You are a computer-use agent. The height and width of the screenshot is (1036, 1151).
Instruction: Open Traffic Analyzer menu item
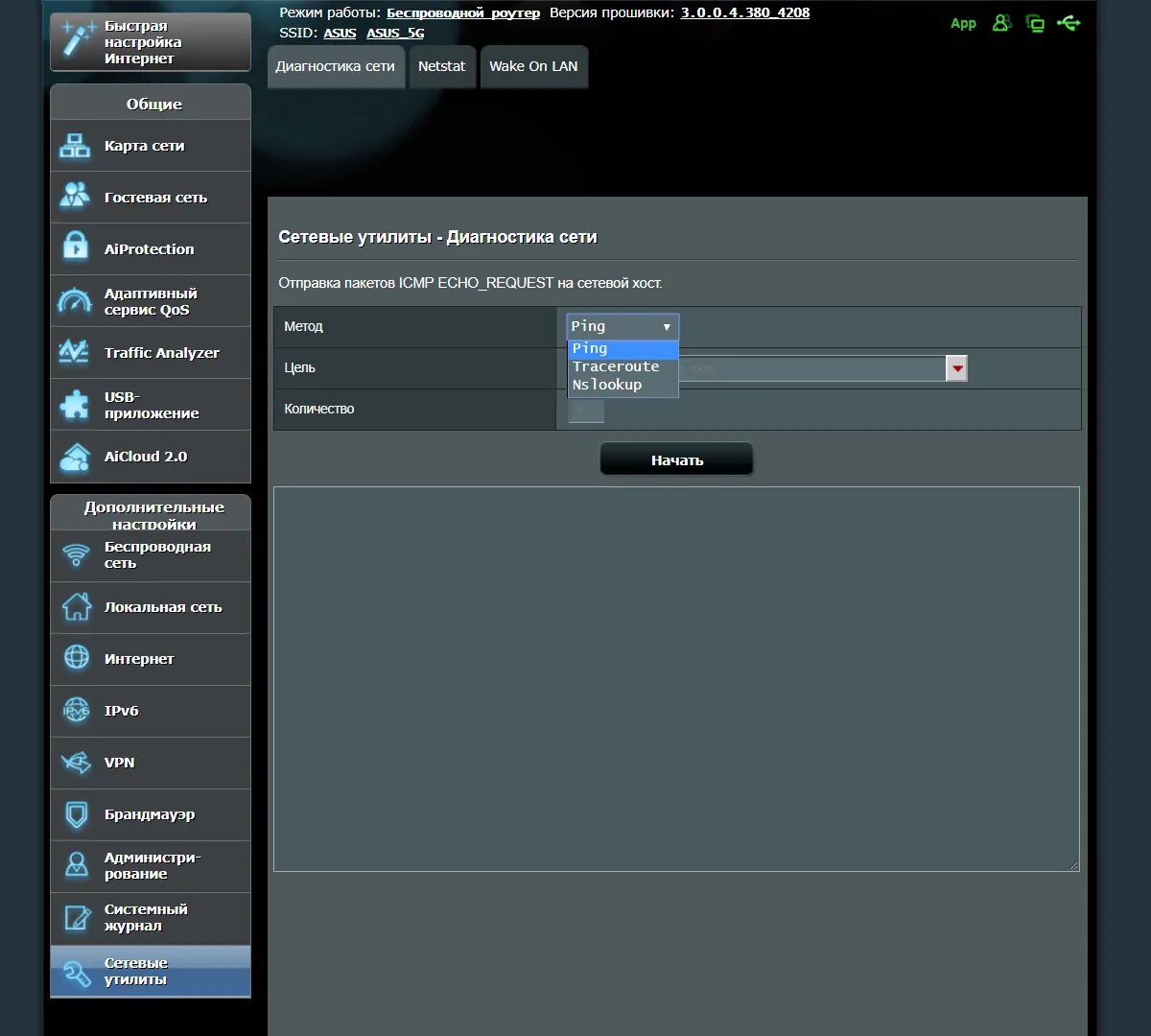click(x=151, y=353)
